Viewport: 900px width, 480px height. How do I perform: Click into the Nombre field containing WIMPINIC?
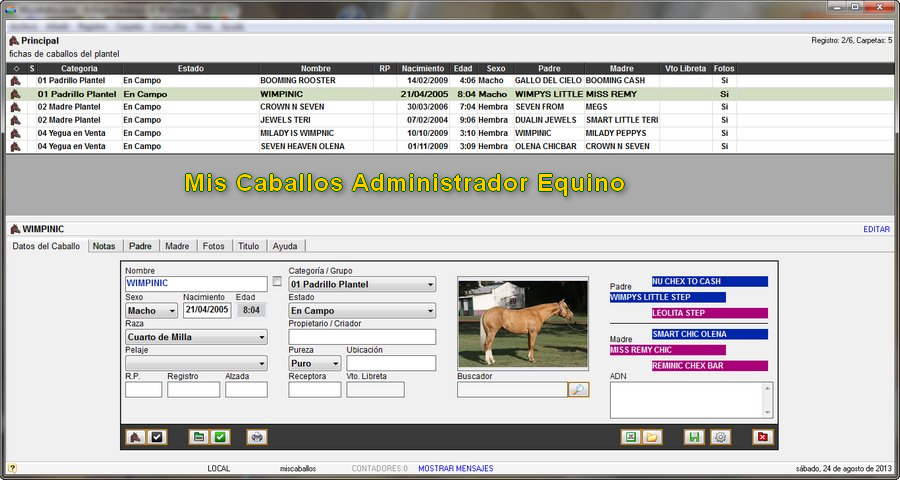point(196,284)
